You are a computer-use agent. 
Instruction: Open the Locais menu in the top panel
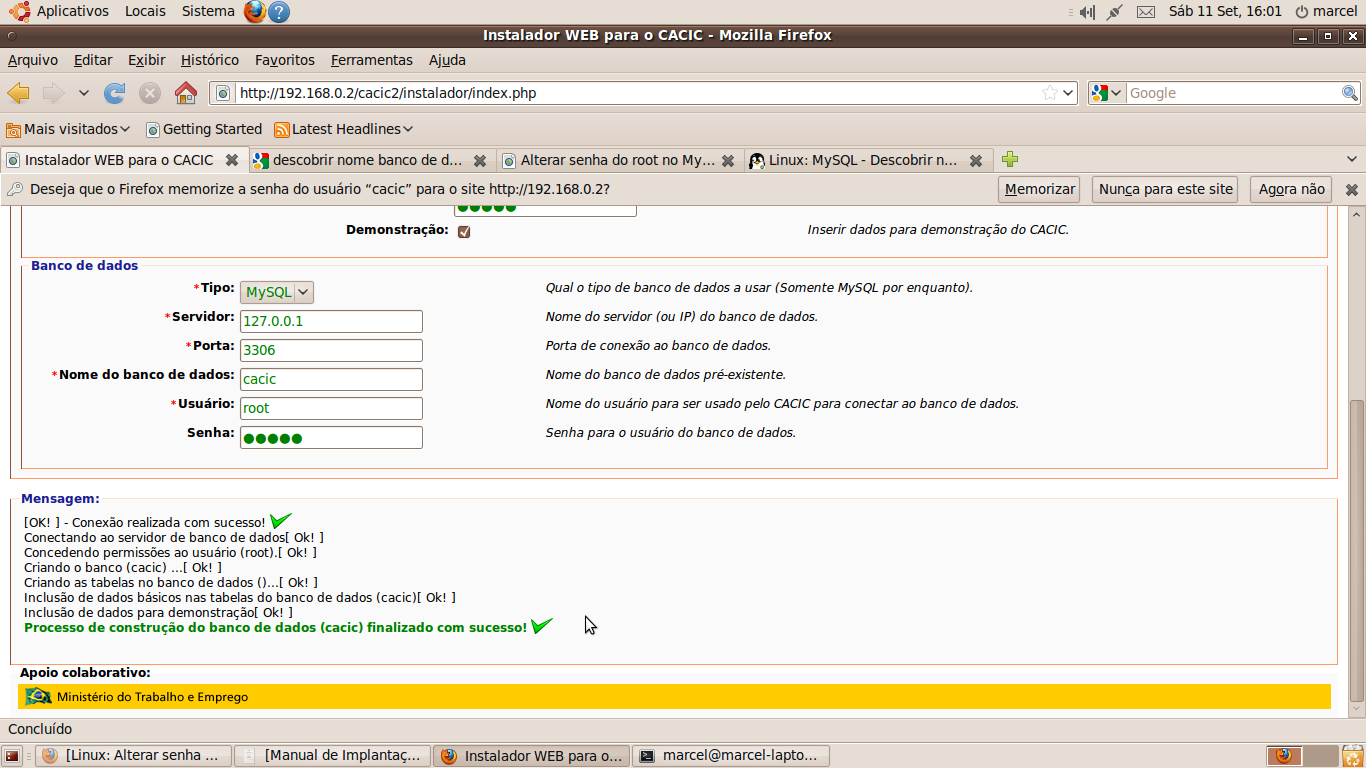[x=145, y=11]
